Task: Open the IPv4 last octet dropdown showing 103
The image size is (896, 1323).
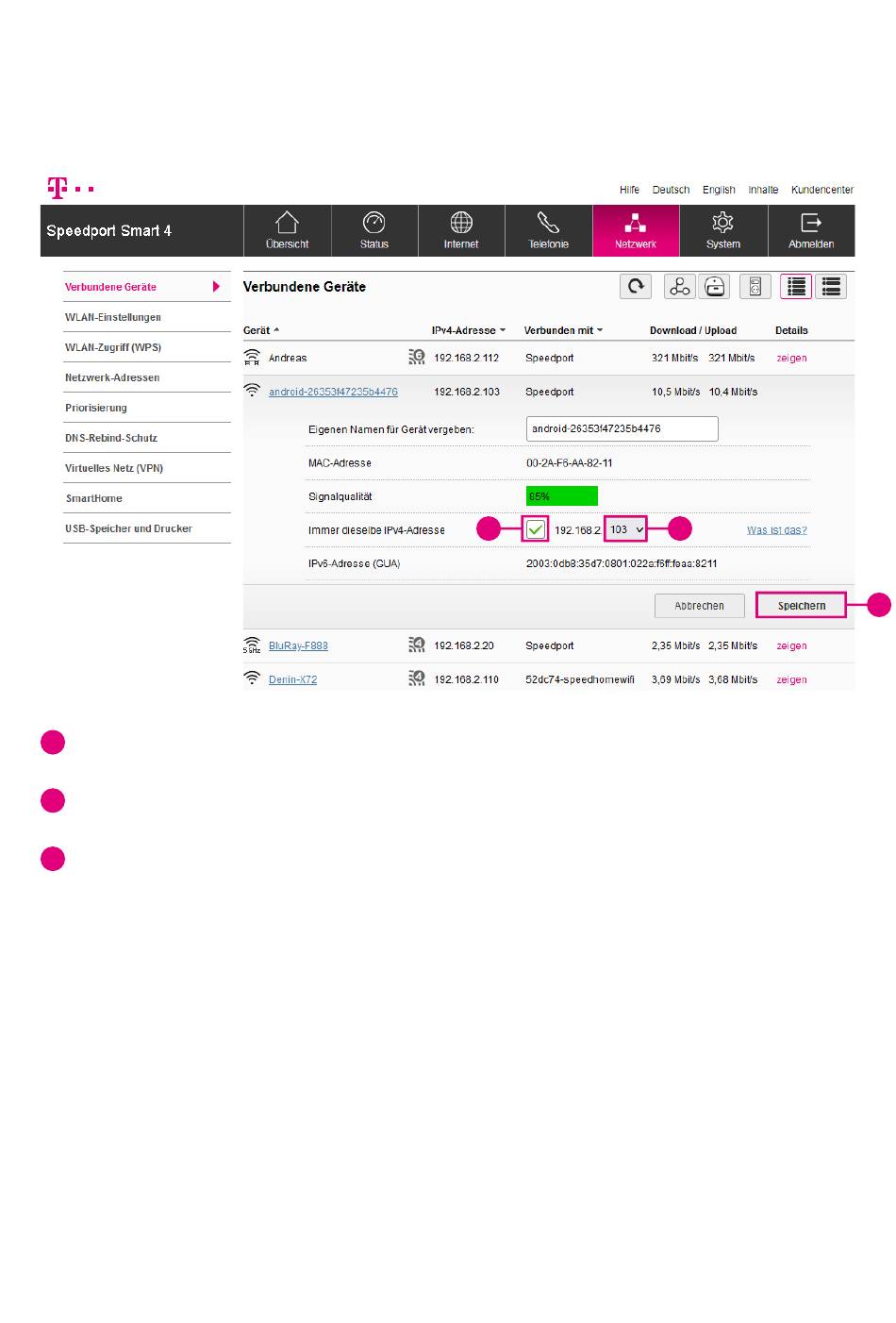Action: (626, 529)
